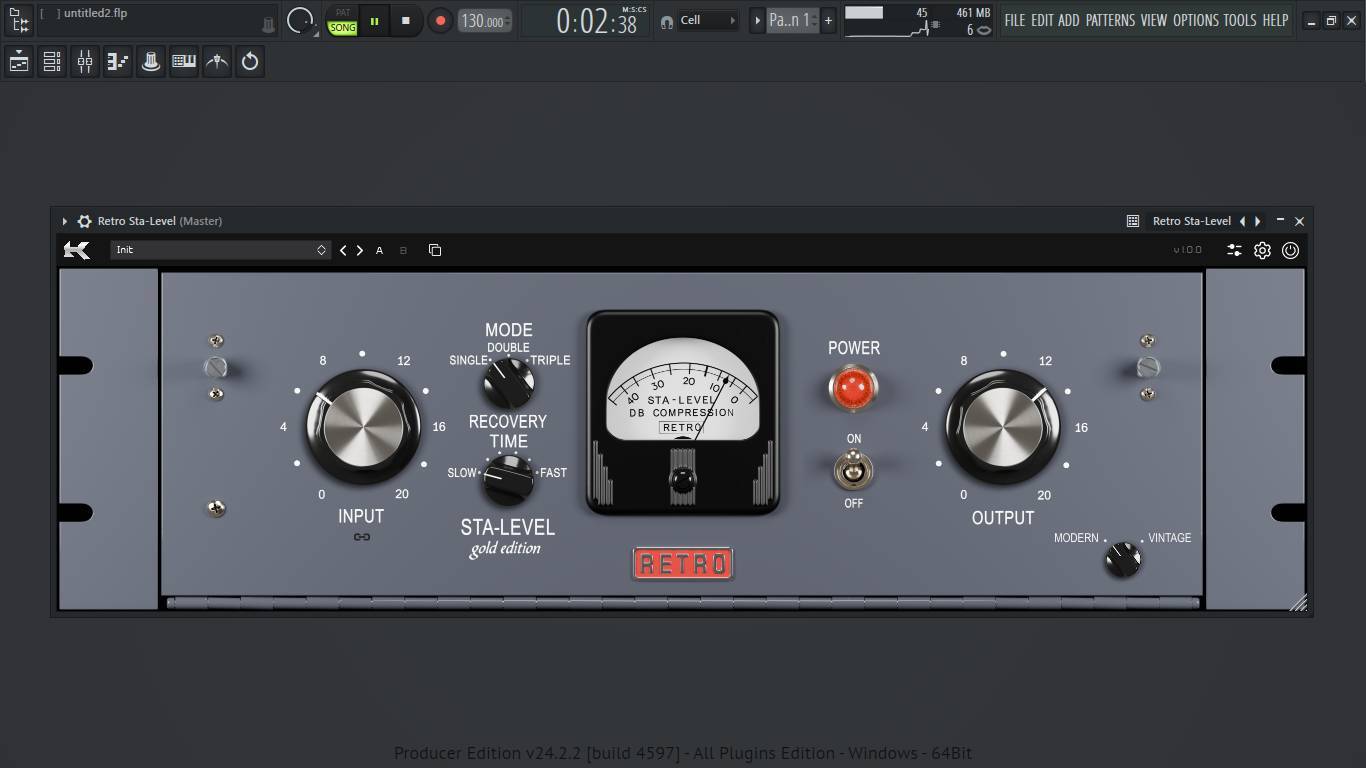Image resolution: width=1366 pixels, height=768 pixels.
Task: Open the browser icon at top-left
Action: pyautogui.click(x=19, y=20)
